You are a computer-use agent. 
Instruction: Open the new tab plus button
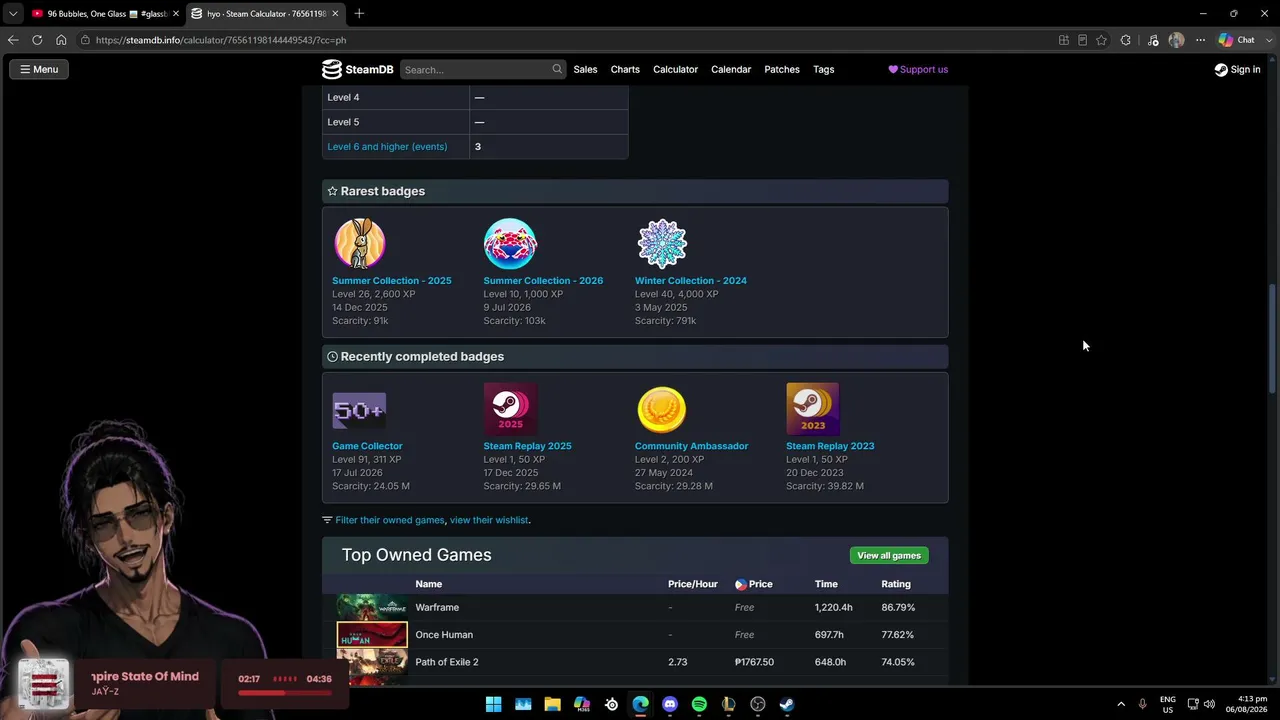coord(359,13)
